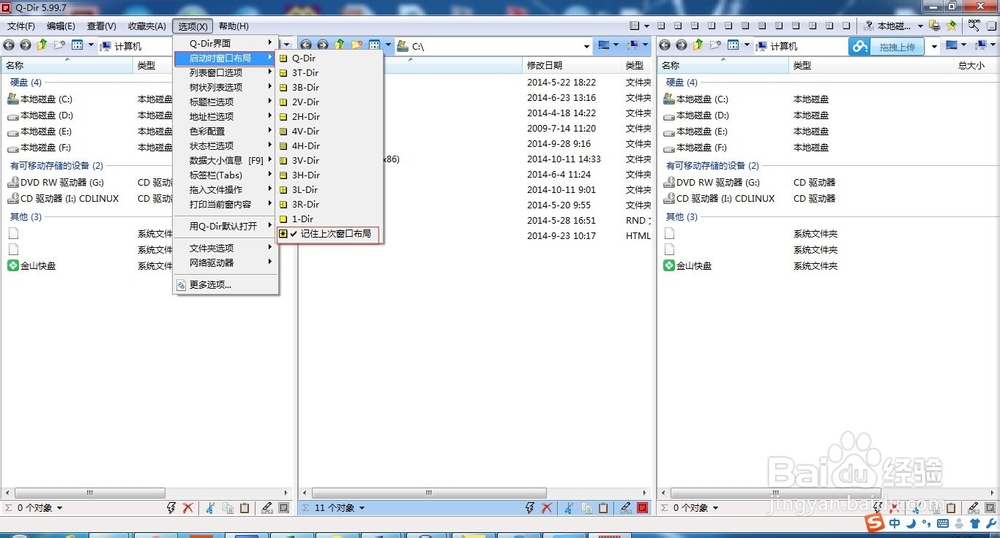This screenshot has height=538, width=1000.
Task: Go up one folder in left pane
Action: point(42,45)
